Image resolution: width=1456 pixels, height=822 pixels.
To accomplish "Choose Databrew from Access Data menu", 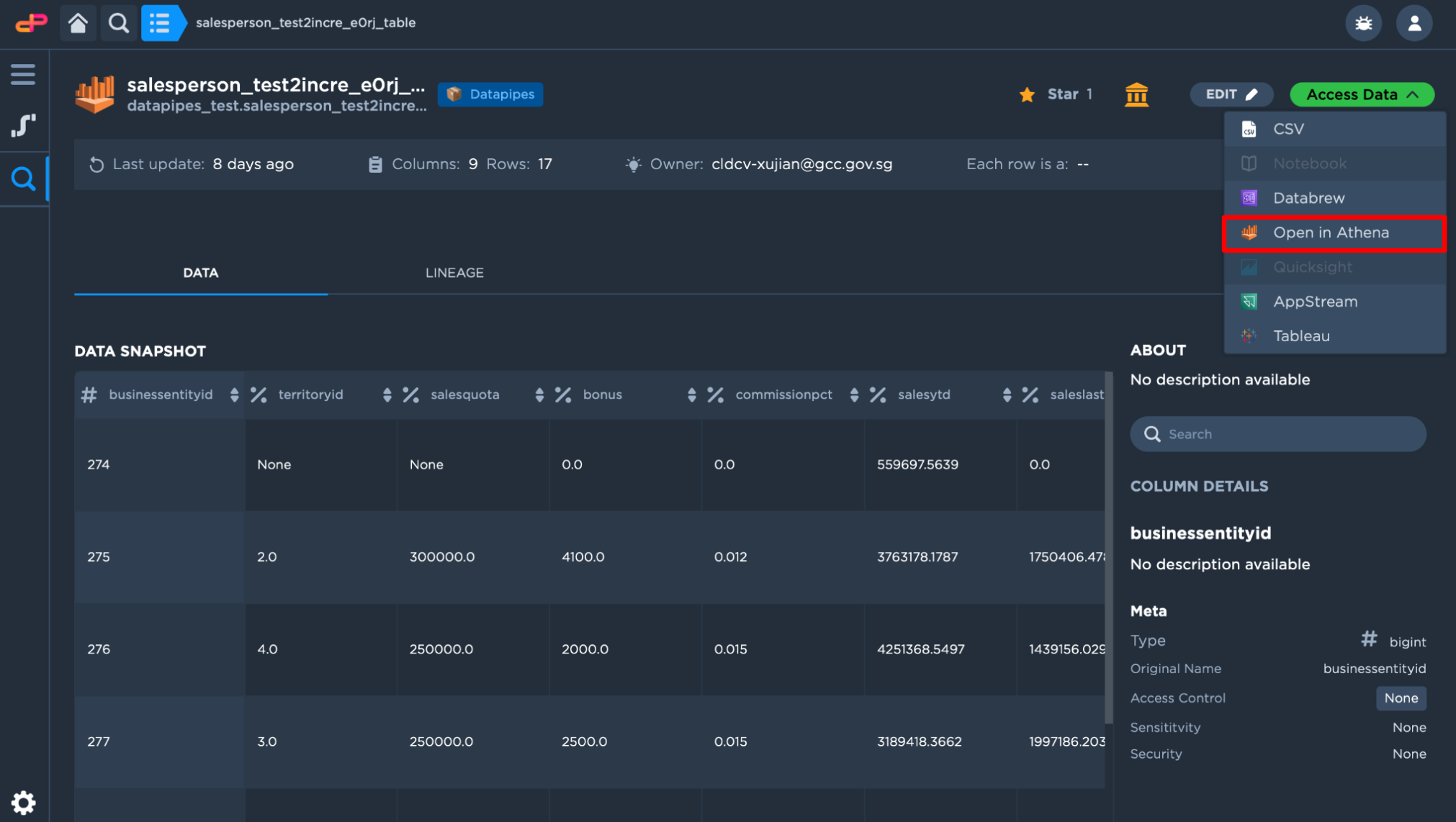I will click(1335, 198).
